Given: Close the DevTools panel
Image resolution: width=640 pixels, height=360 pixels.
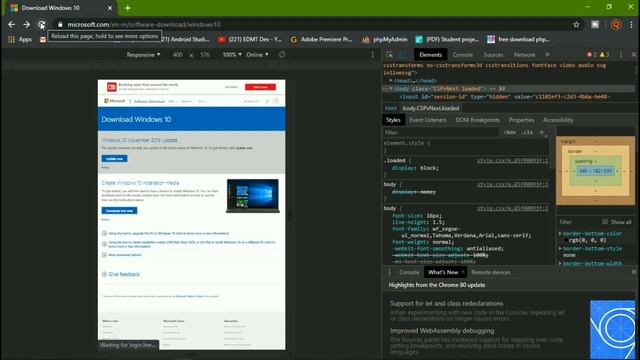Looking at the screenshot, I should pos(634,55).
